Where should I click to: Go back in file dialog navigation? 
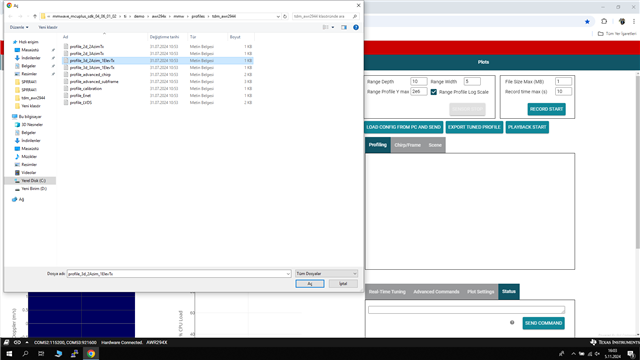pyautogui.click(x=11, y=16)
